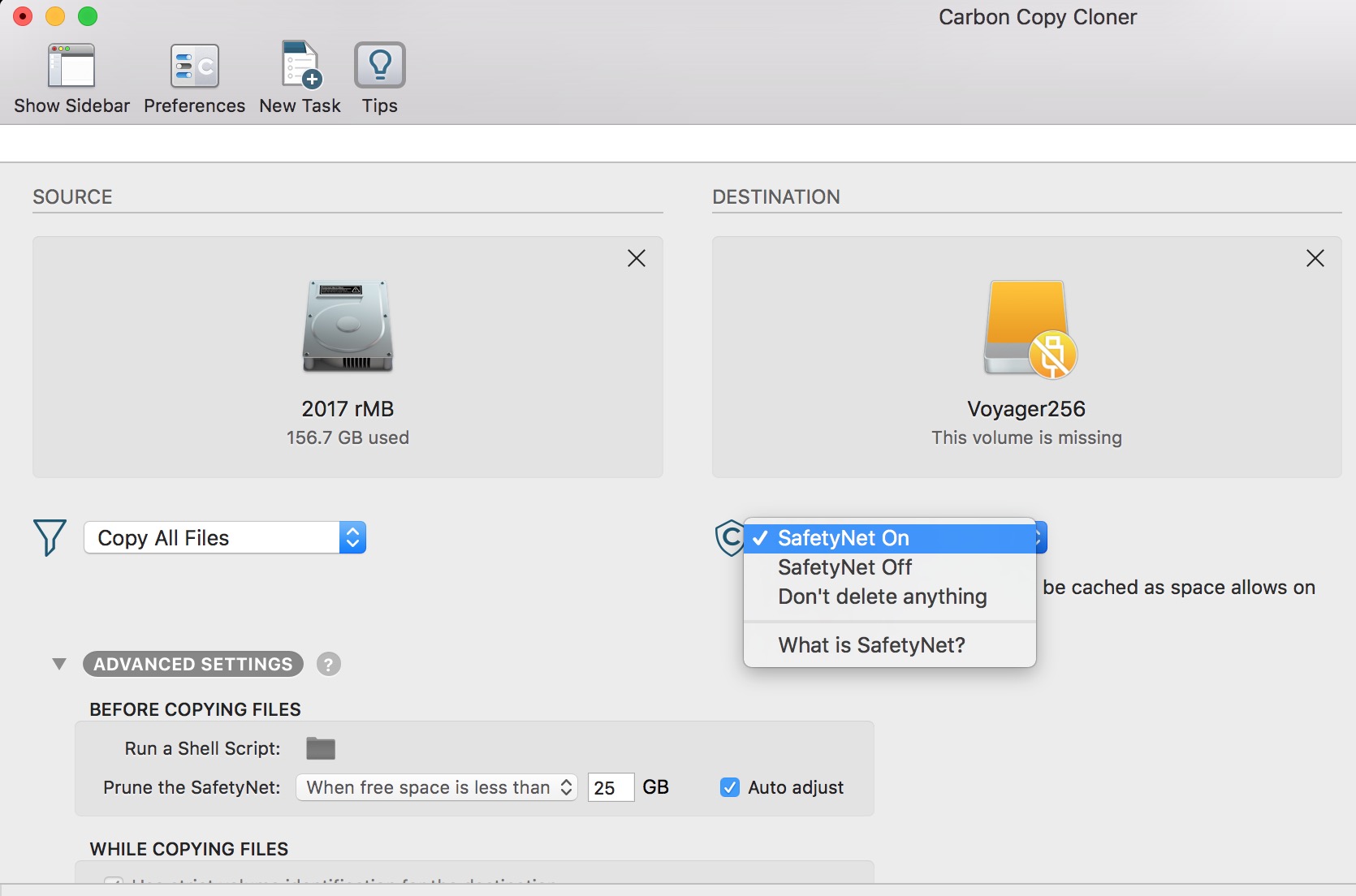1356x896 pixels.
Task: Create a New Task from the toolbar
Action: [300, 65]
